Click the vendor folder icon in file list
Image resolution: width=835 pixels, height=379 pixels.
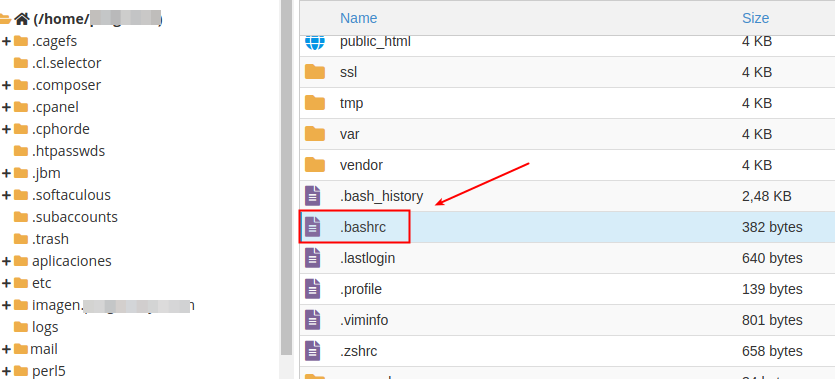(x=315, y=164)
